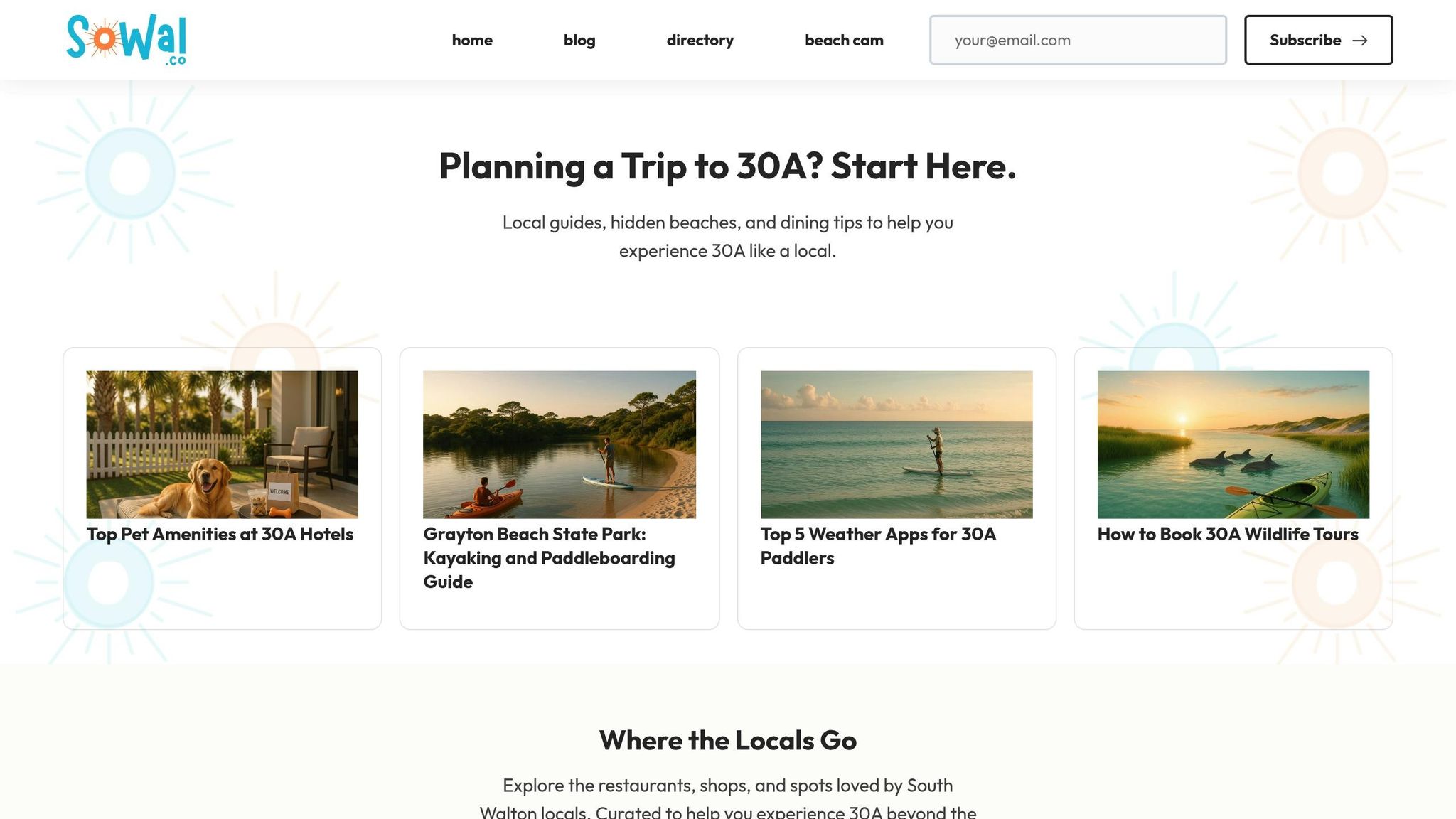This screenshot has height=819, width=1456.
Task: Read the Grayton Beach State Park guide
Action: [x=549, y=558]
